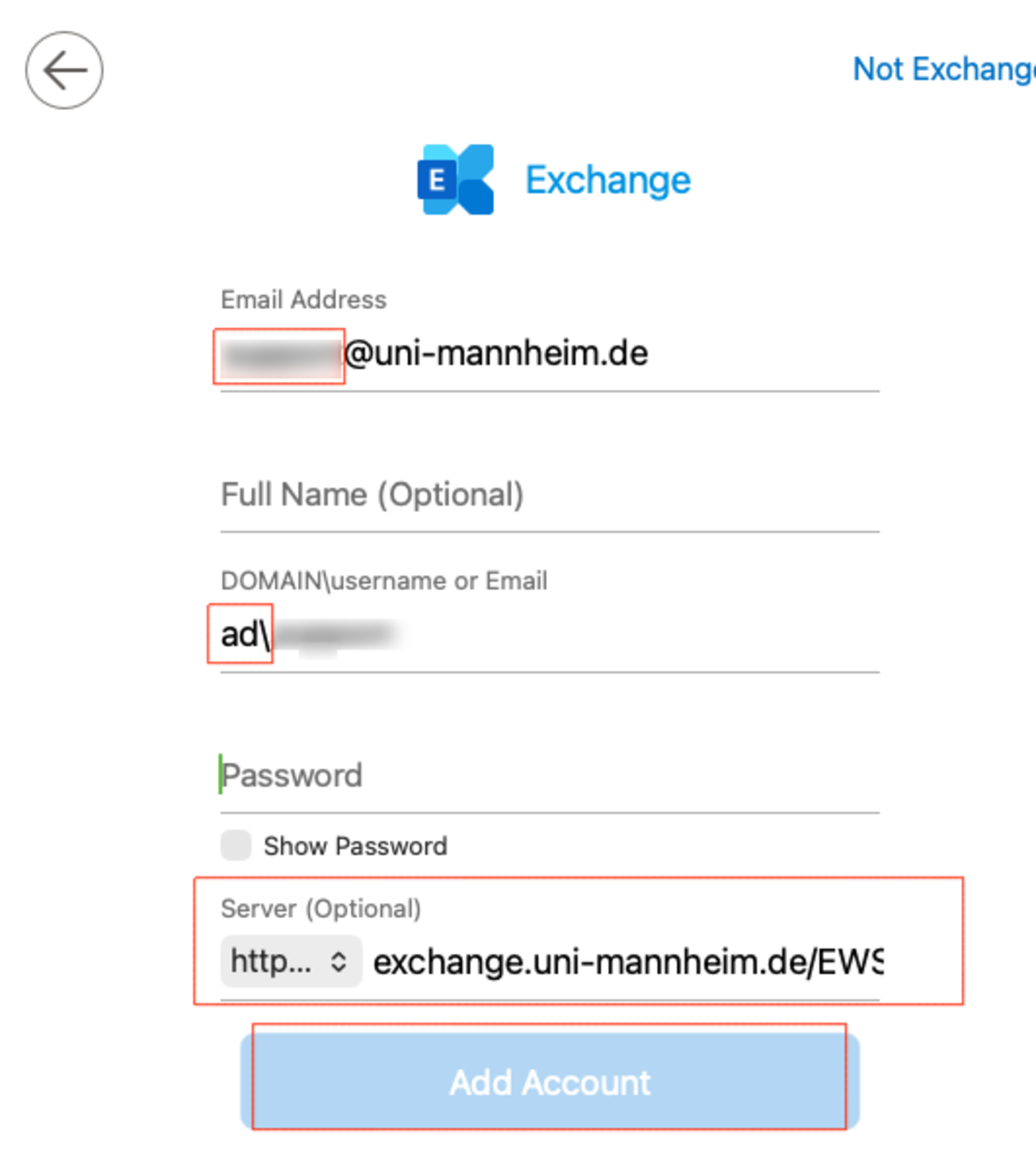Click the DOMAIN\username or Email label

click(x=383, y=581)
